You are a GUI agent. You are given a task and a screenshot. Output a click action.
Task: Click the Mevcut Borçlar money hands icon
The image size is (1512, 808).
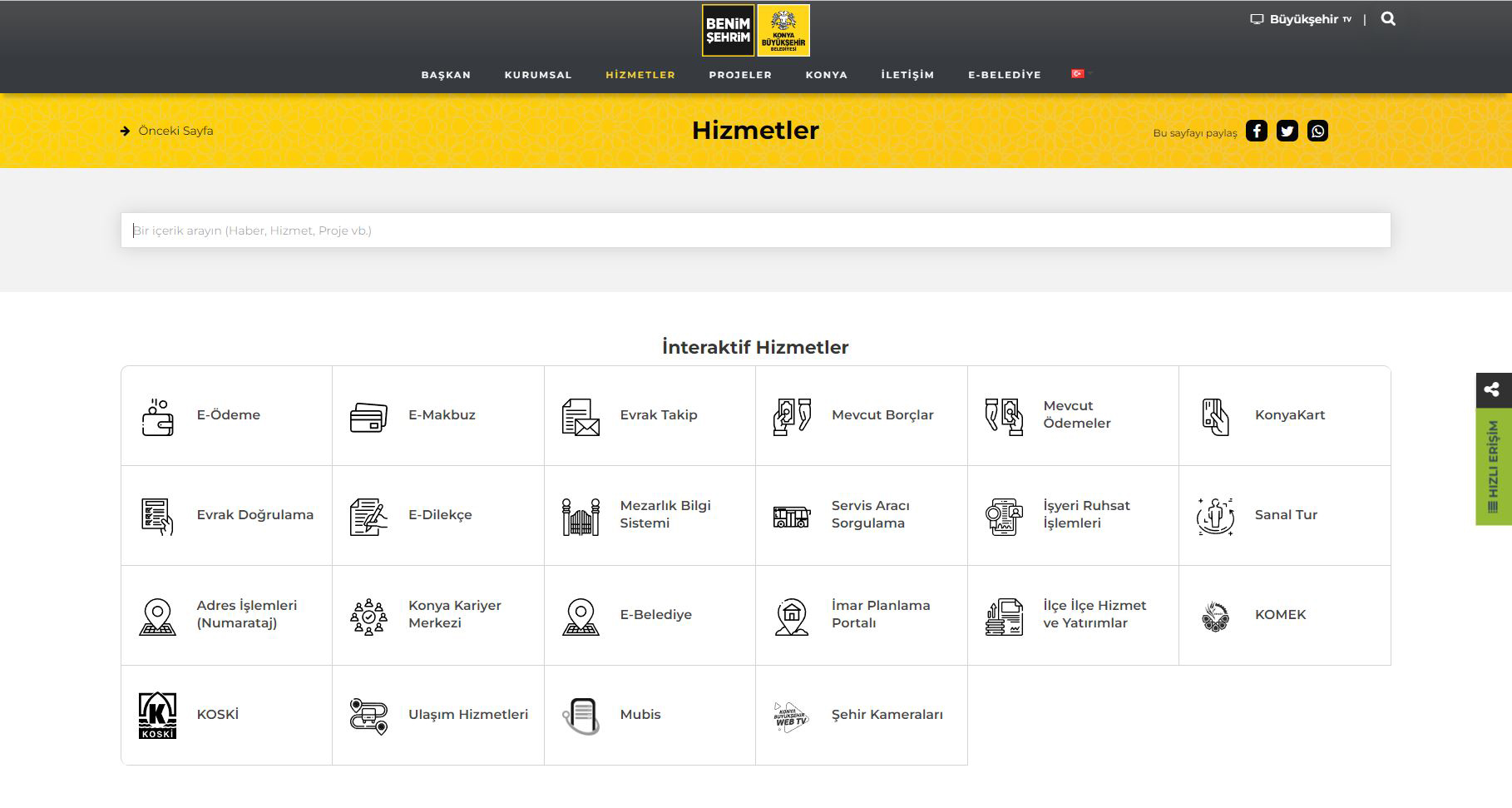pos(792,416)
